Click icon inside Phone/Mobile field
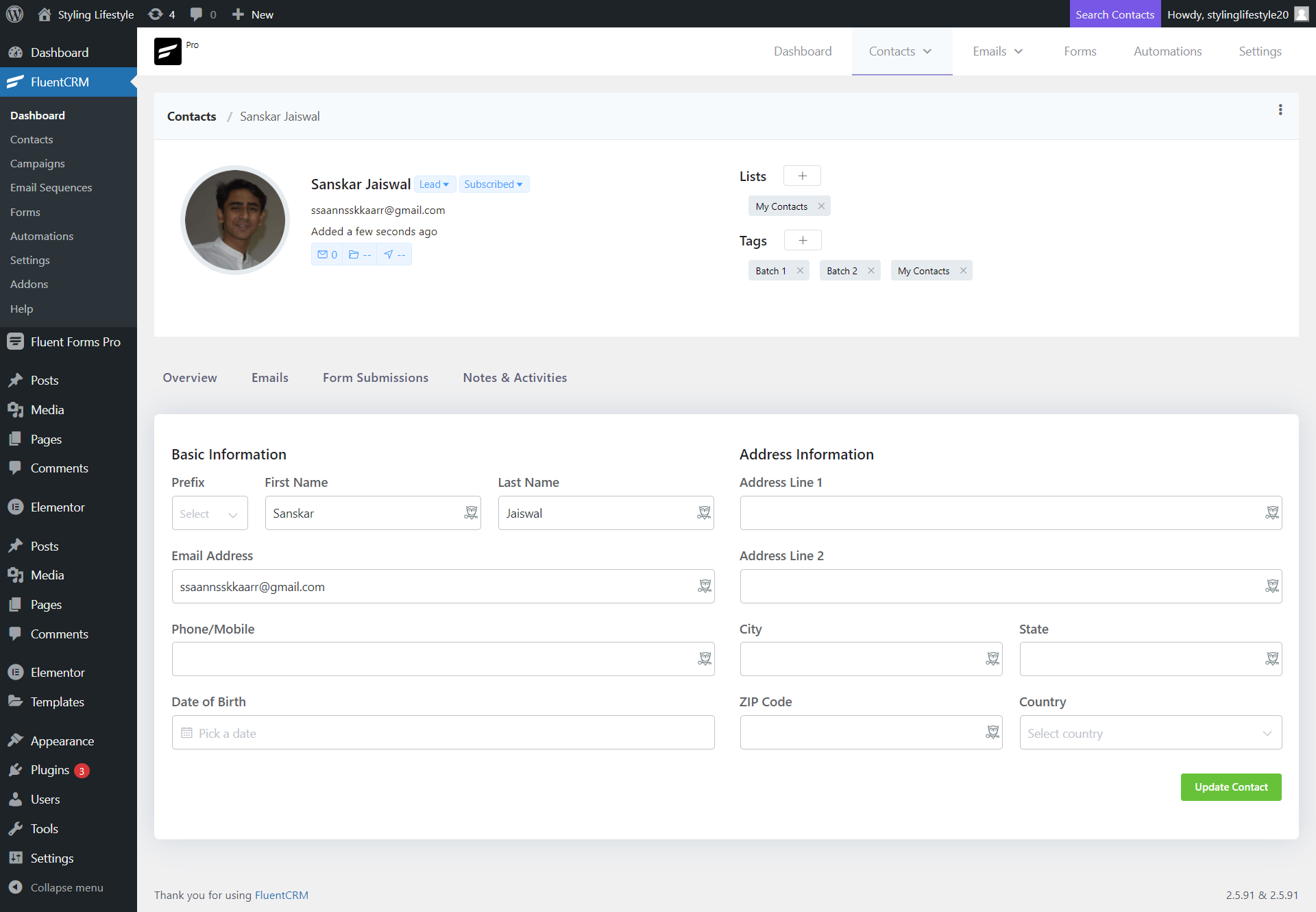 (x=705, y=659)
